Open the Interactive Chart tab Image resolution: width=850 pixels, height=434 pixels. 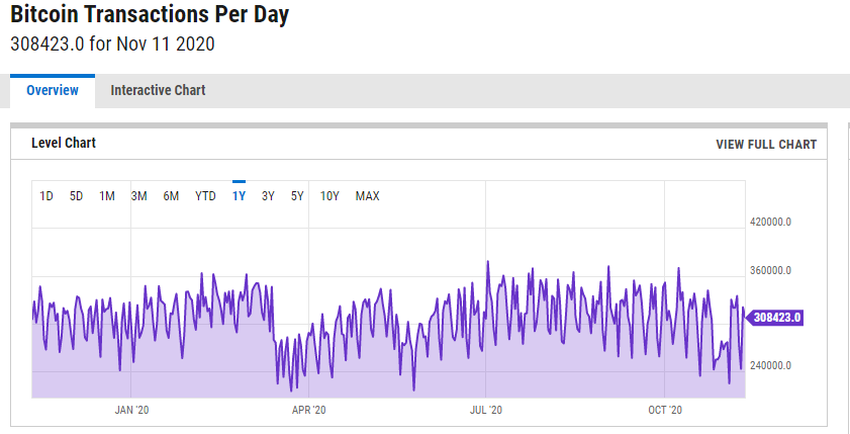(158, 90)
